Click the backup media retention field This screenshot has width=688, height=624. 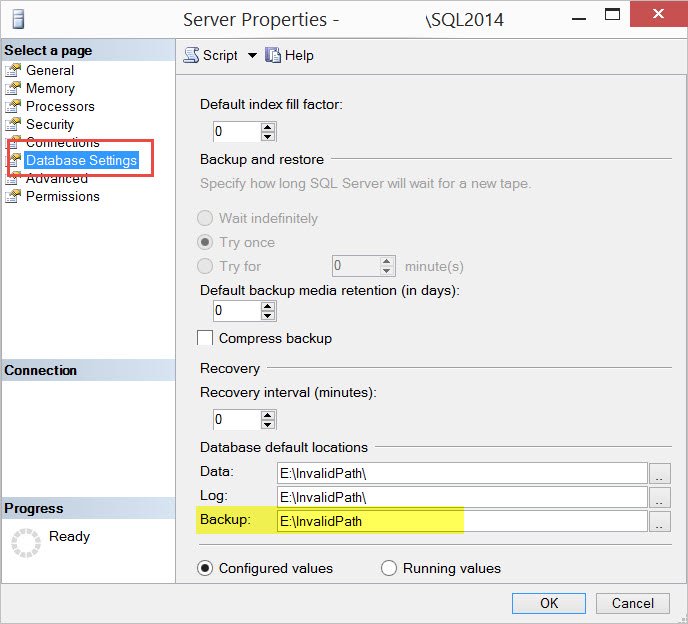click(x=237, y=311)
